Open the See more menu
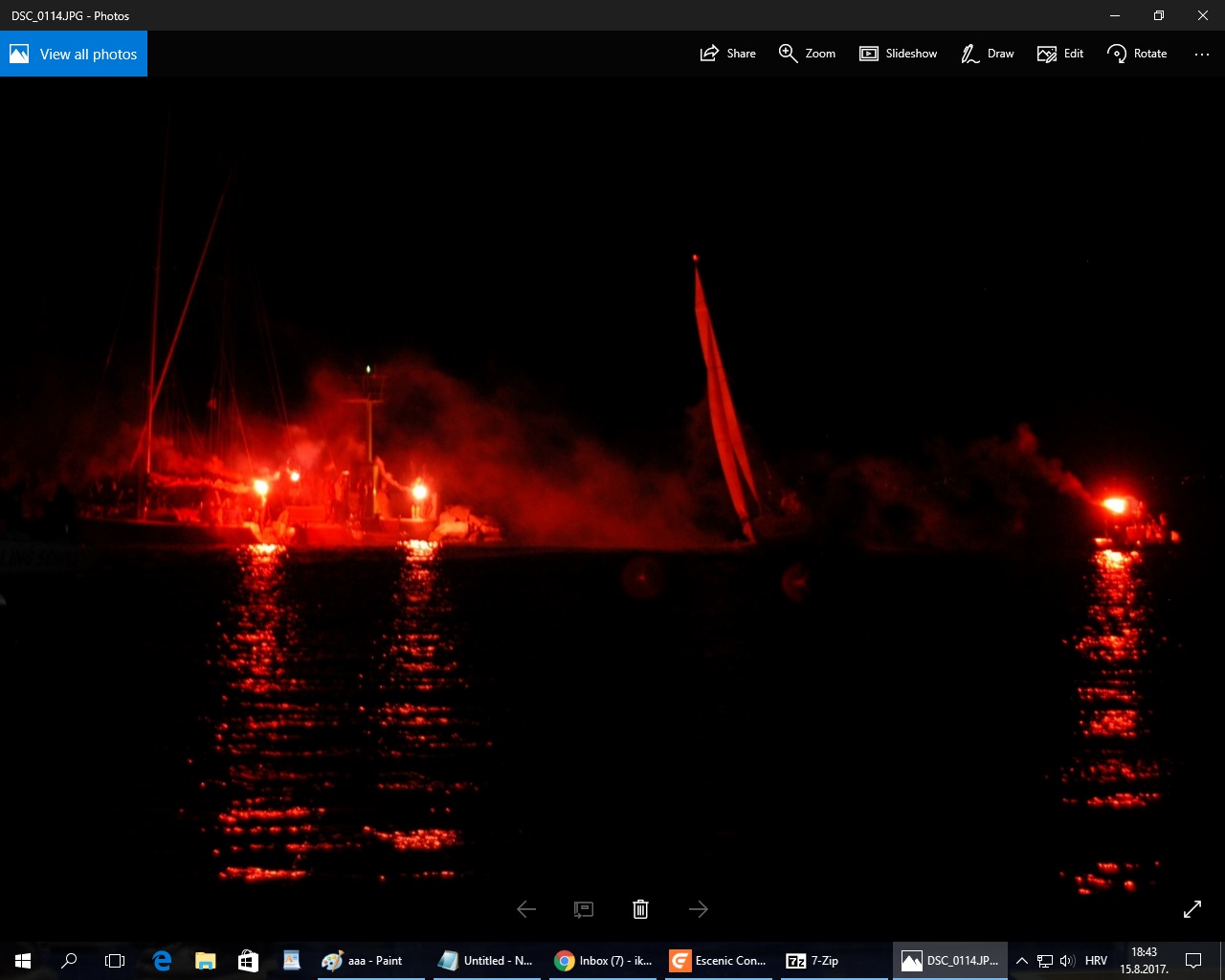This screenshot has width=1225, height=980. click(1201, 54)
